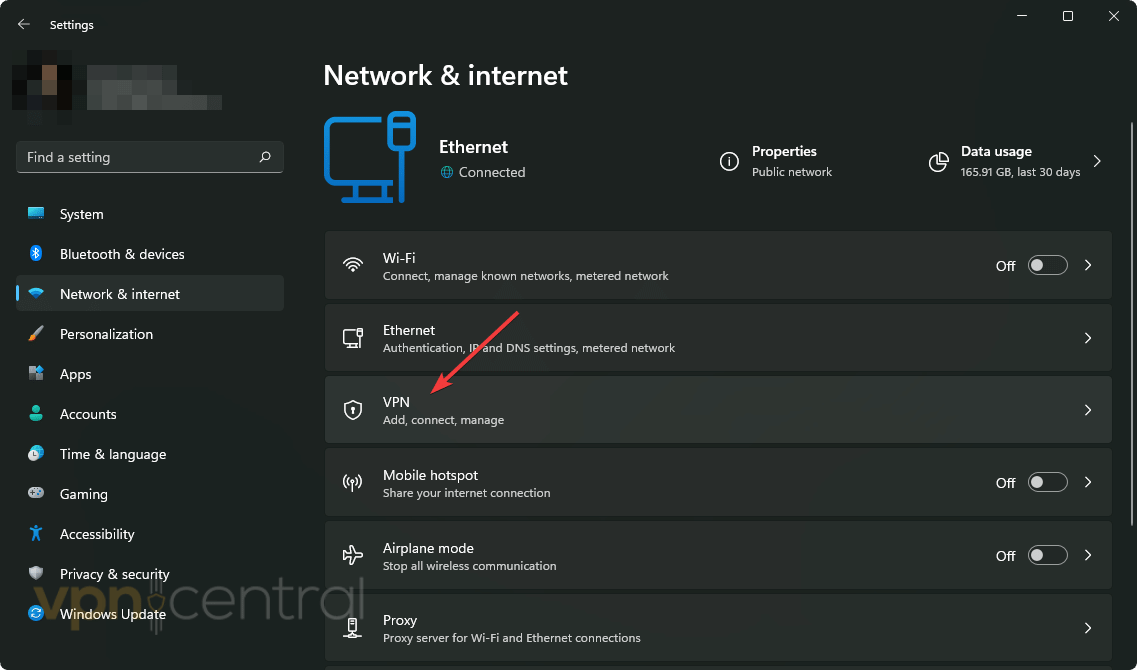
Task: Click the VPN shield icon
Action: point(352,409)
